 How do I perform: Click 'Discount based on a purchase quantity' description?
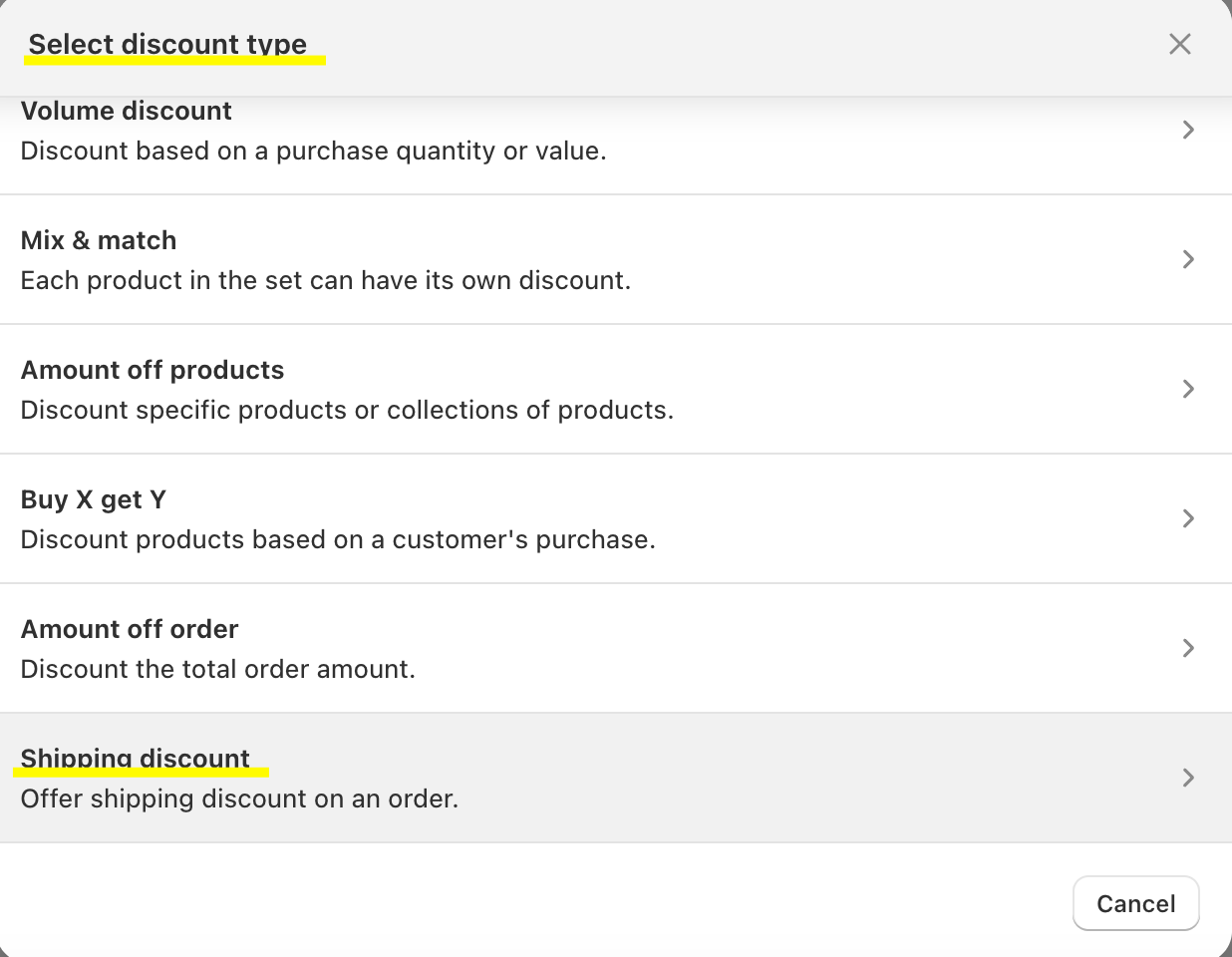[313, 151]
